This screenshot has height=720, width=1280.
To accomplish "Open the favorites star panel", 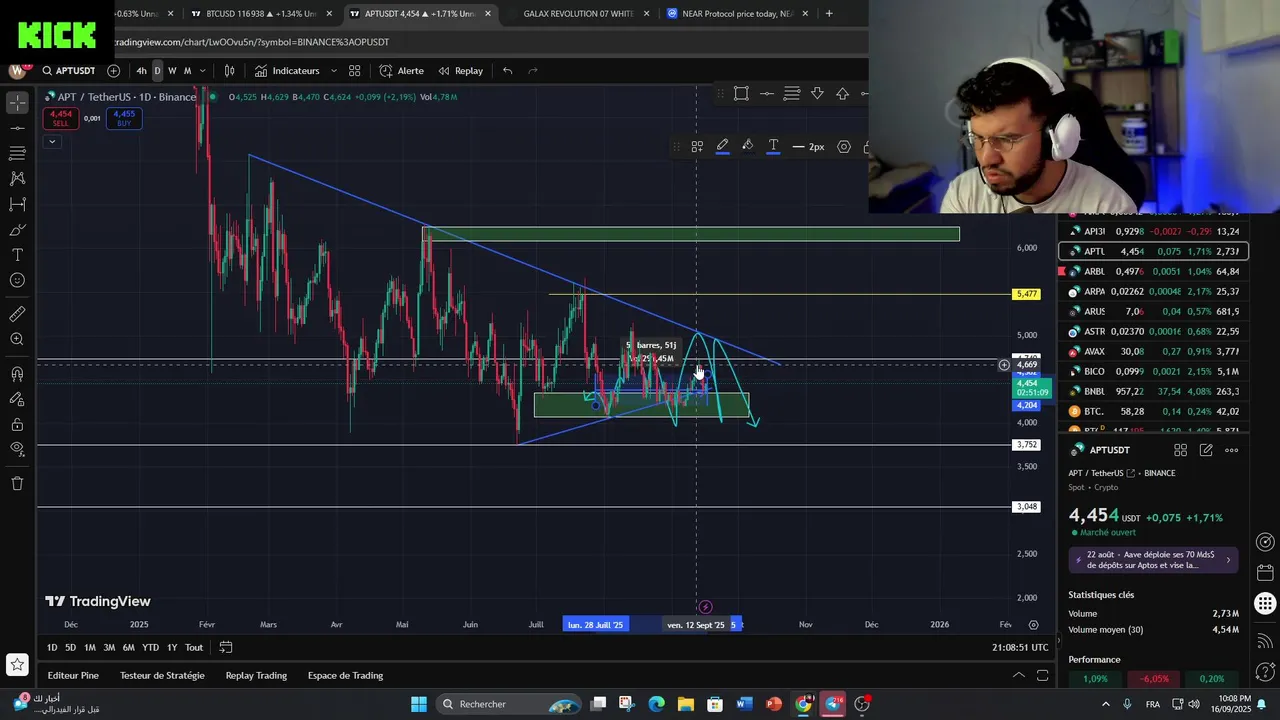I will tap(17, 664).
